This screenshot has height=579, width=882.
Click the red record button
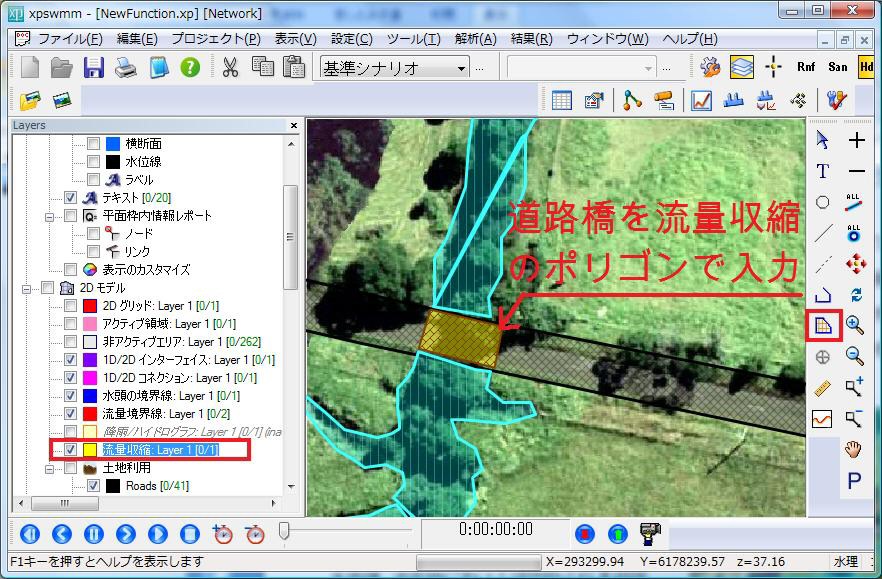coord(585,533)
